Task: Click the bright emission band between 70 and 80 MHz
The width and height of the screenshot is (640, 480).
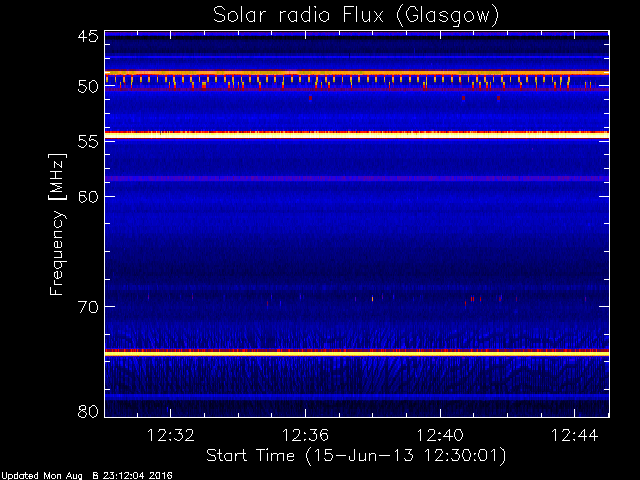Action: click(x=357, y=352)
